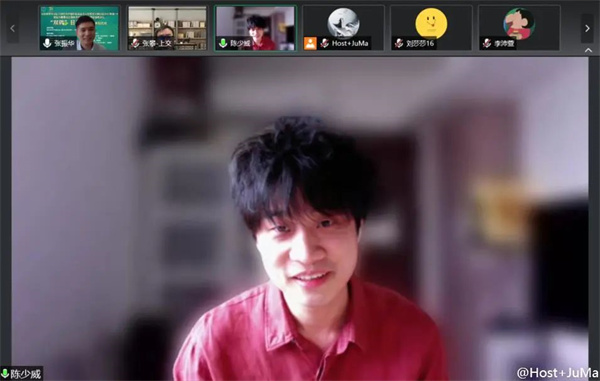Select 陈少威 active speaker thumbnail
Viewport: 600px width, 381px height.
coord(255,28)
